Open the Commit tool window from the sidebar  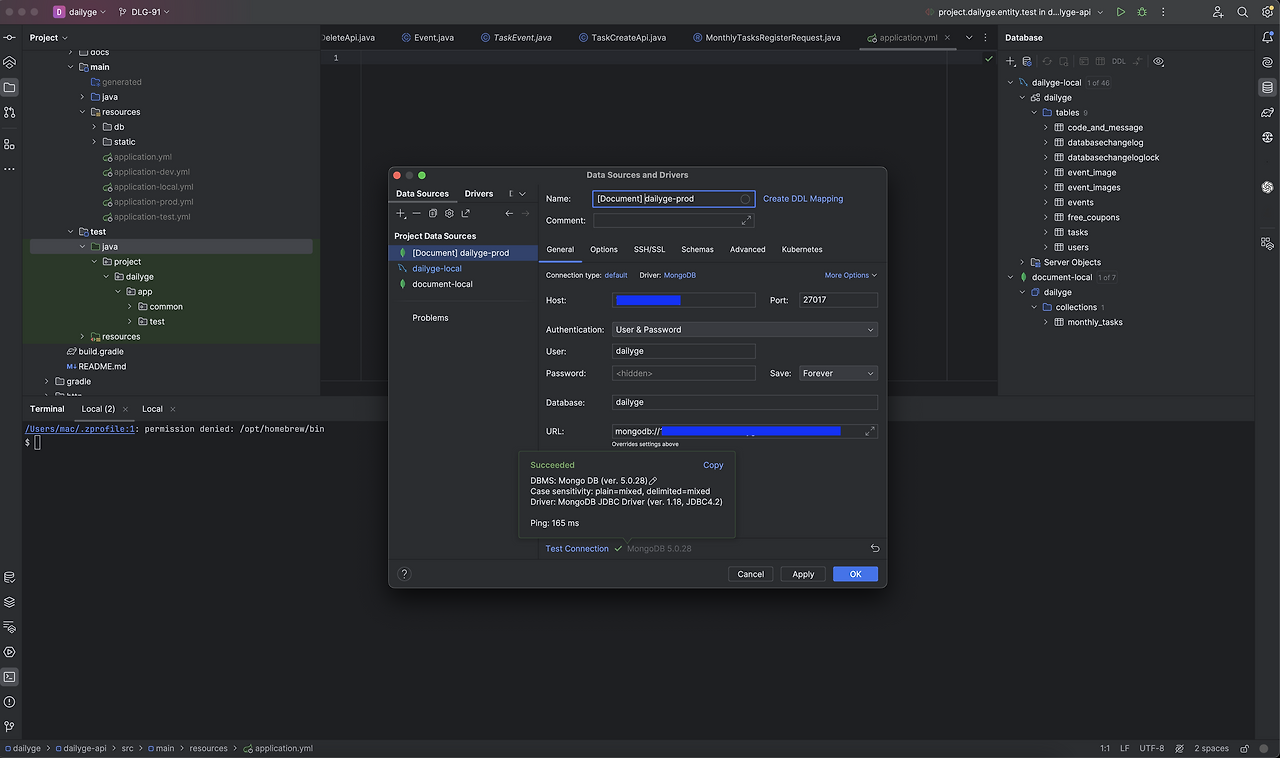tap(10, 37)
